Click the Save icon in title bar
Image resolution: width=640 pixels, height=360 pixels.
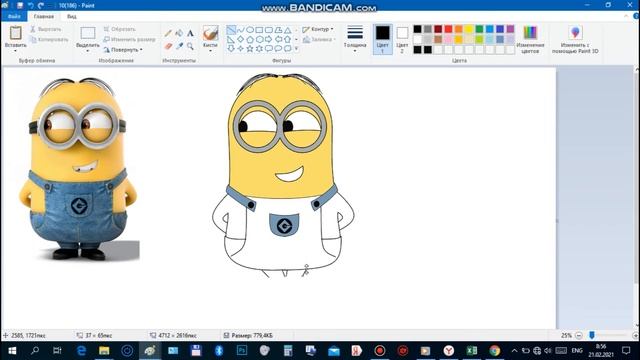(20, 5)
